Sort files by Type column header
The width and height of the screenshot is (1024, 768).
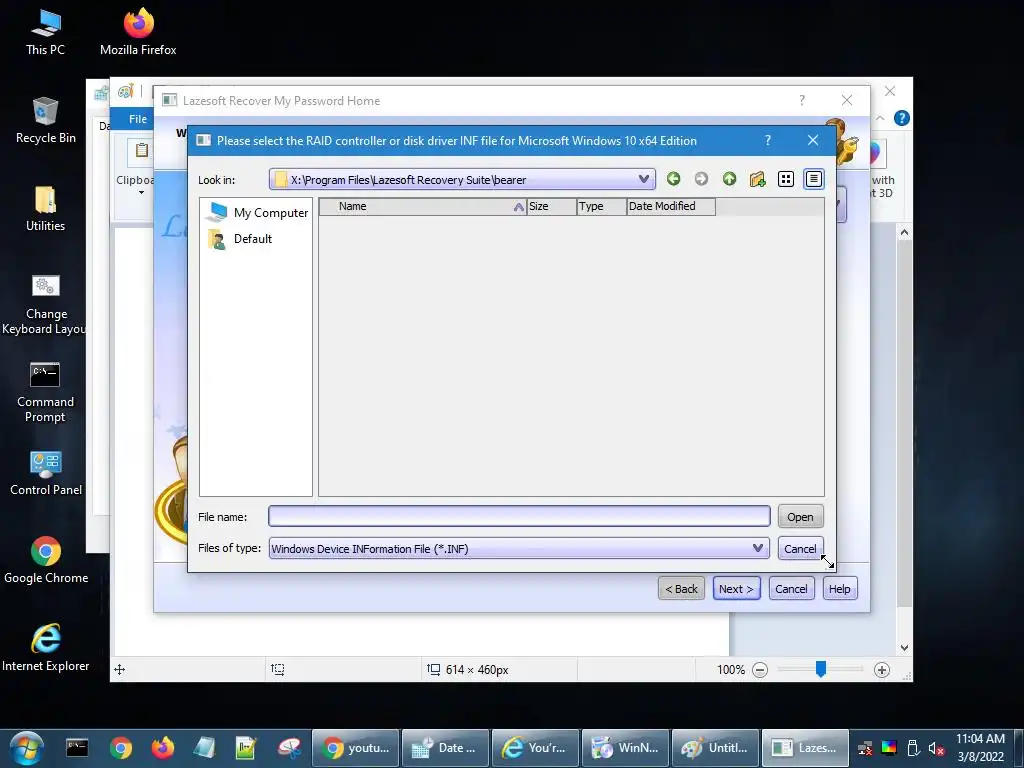(602, 206)
